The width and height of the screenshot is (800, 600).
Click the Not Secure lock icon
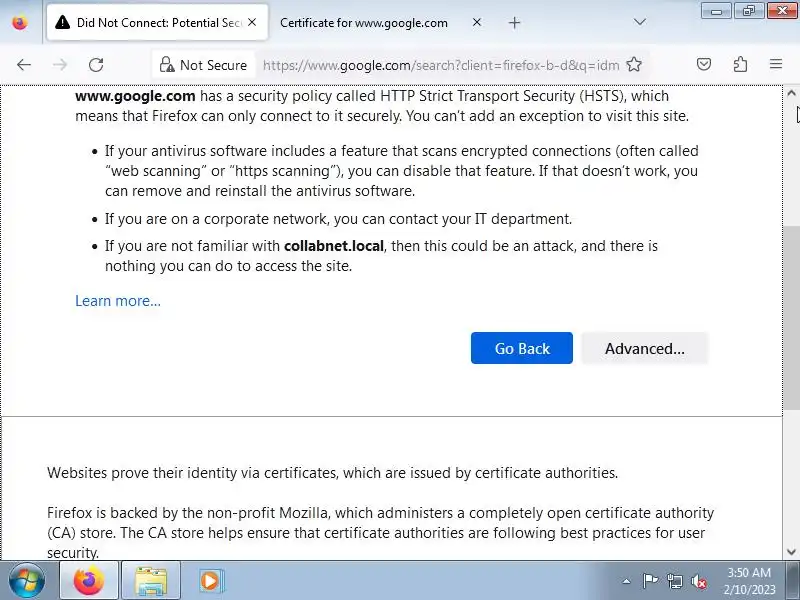pyautogui.click(x=166, y=65)
